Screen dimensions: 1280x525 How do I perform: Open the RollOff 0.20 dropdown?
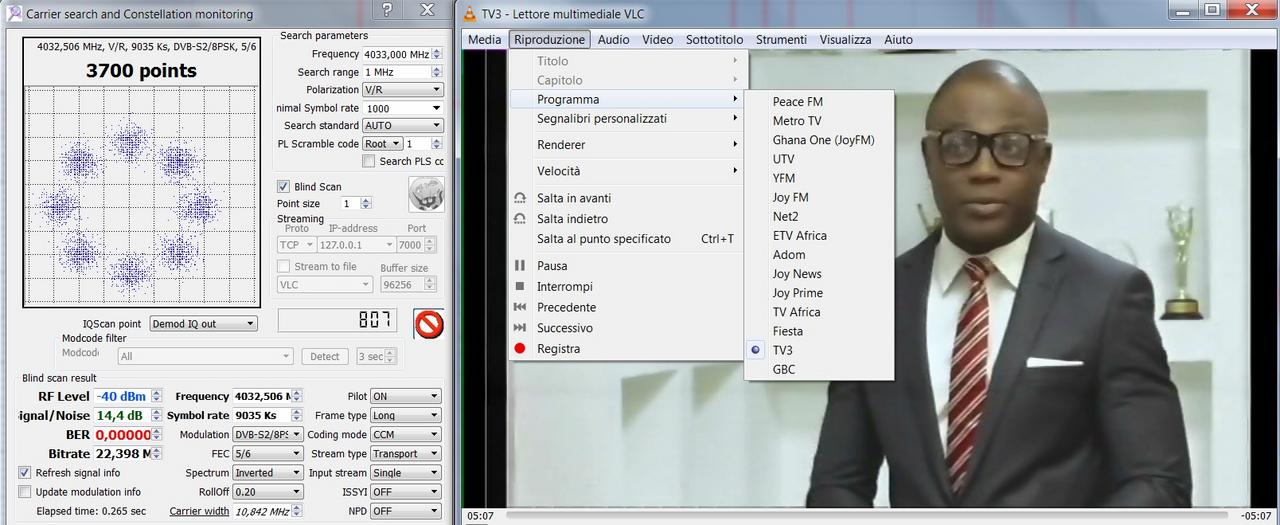click(x=268, y=492)
